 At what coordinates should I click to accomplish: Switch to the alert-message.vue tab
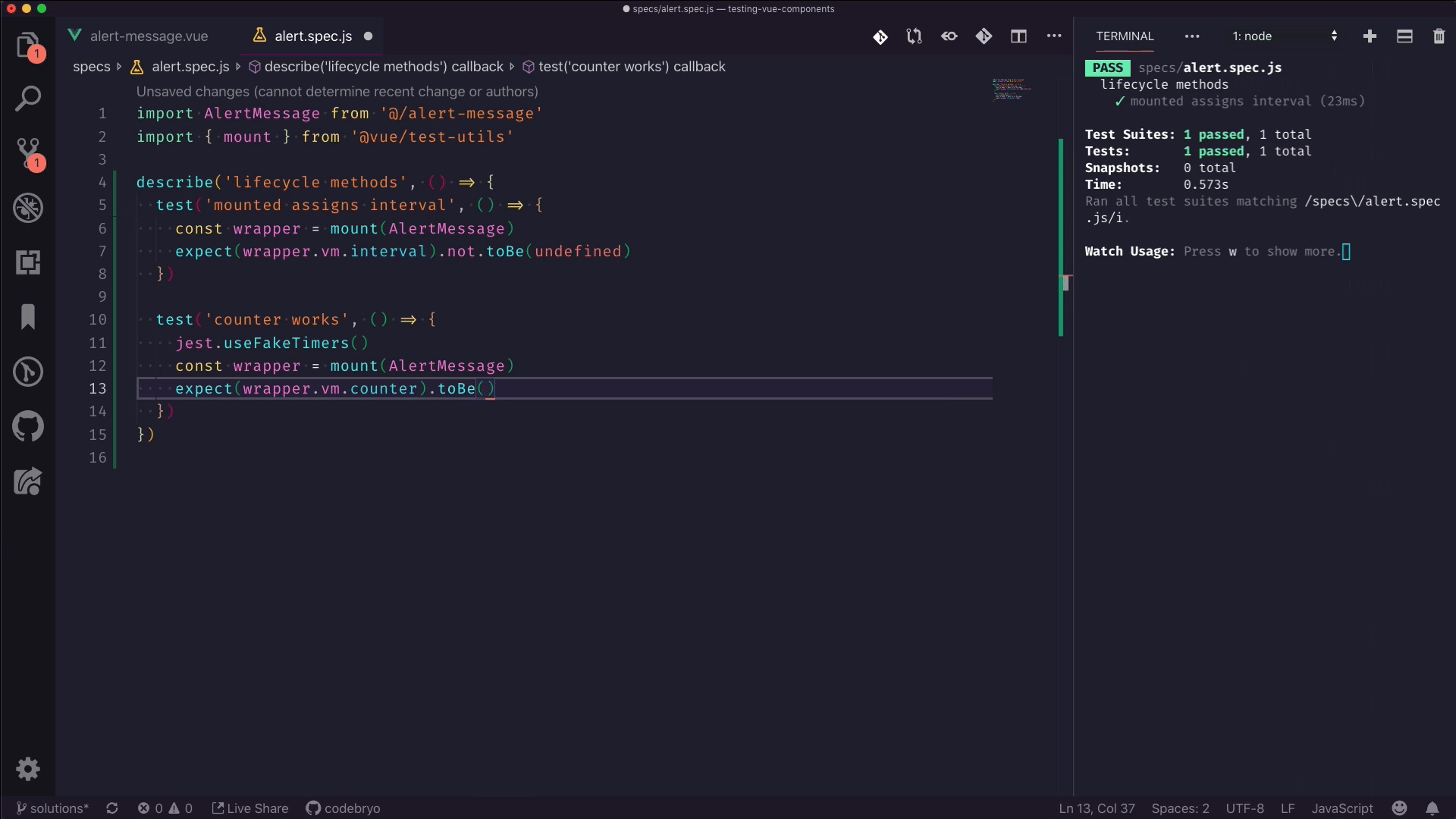149,36
